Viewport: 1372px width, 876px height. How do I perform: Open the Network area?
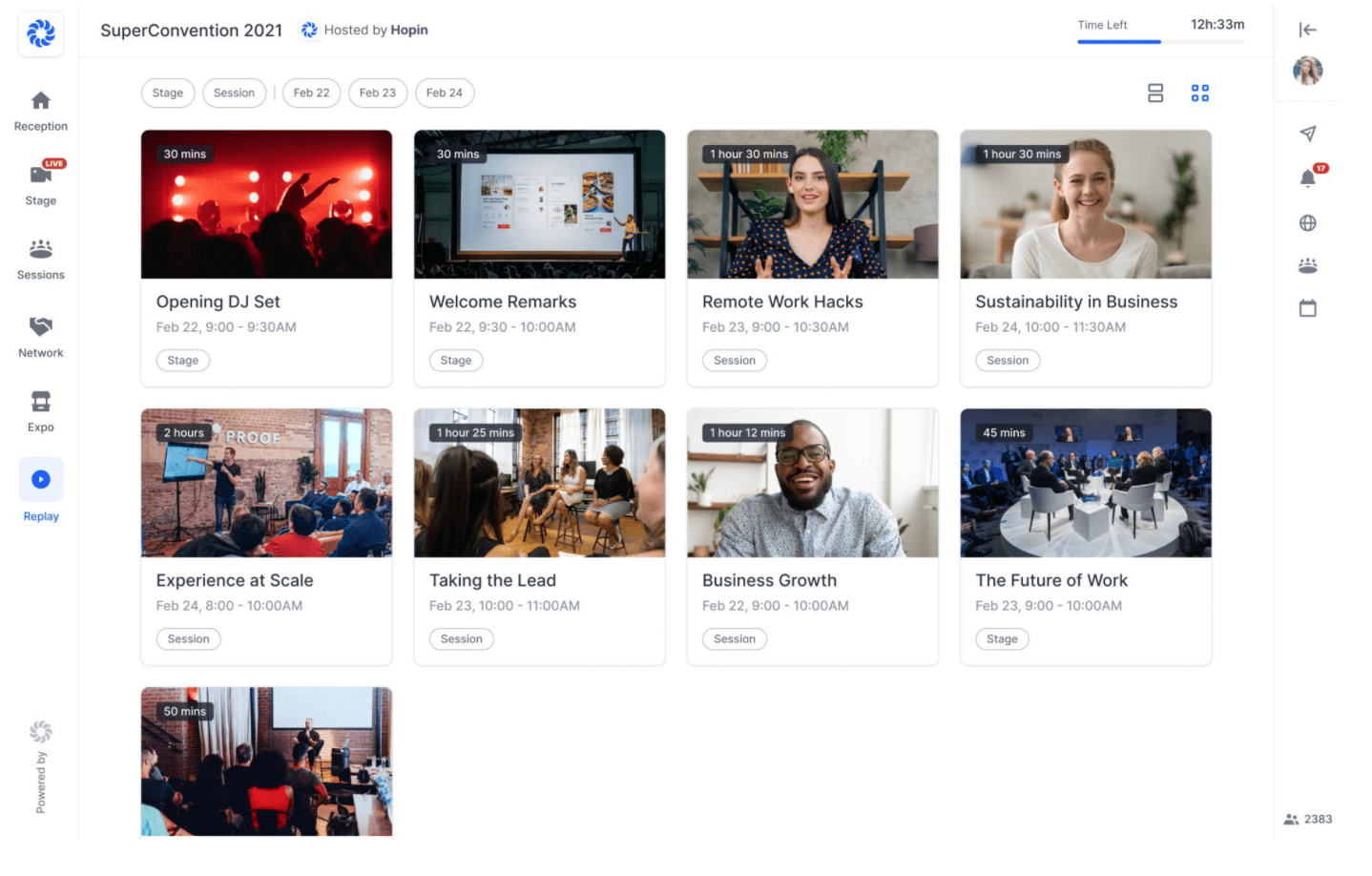pyautogui.click(x=41, y=337)
